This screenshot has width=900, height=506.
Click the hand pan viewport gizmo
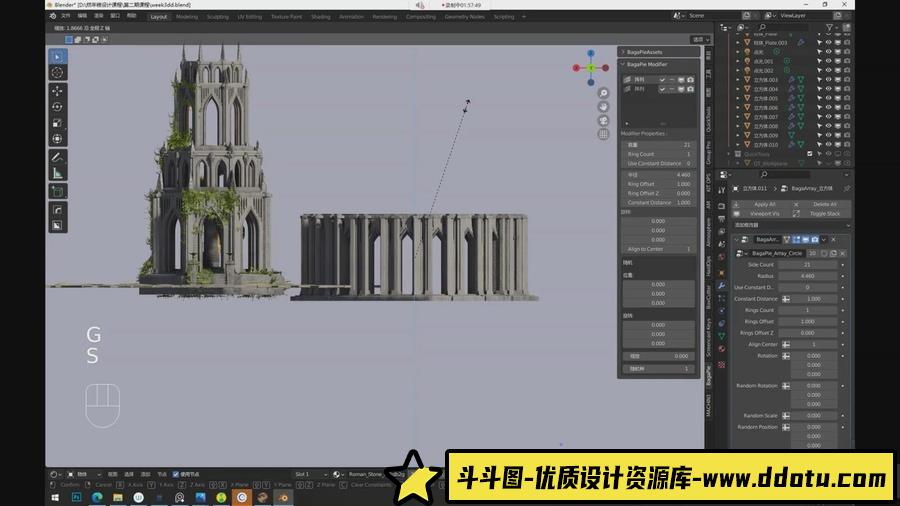click(x=603, y=107)
